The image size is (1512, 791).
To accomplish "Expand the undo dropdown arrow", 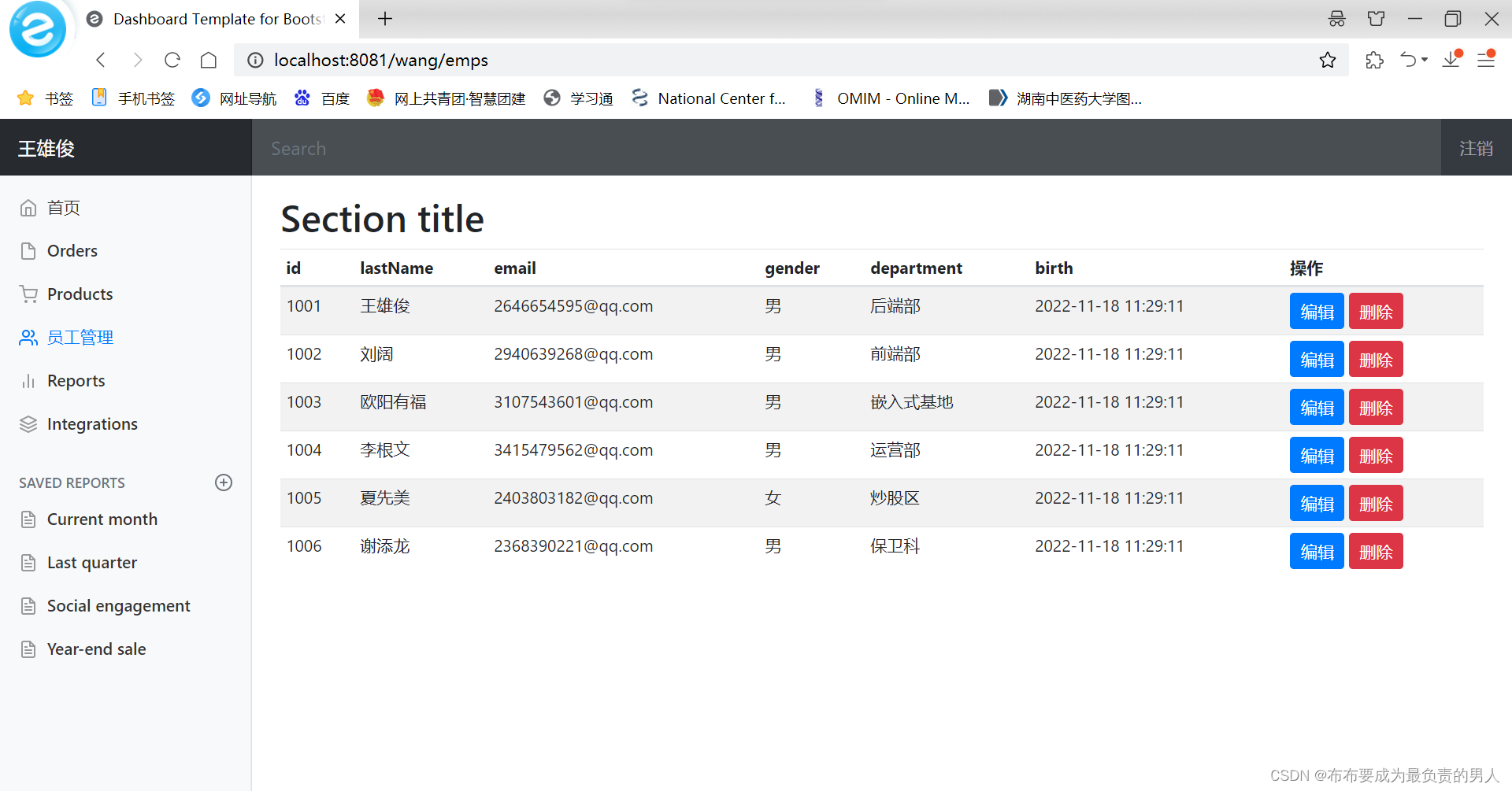I will click(1425, 60).
